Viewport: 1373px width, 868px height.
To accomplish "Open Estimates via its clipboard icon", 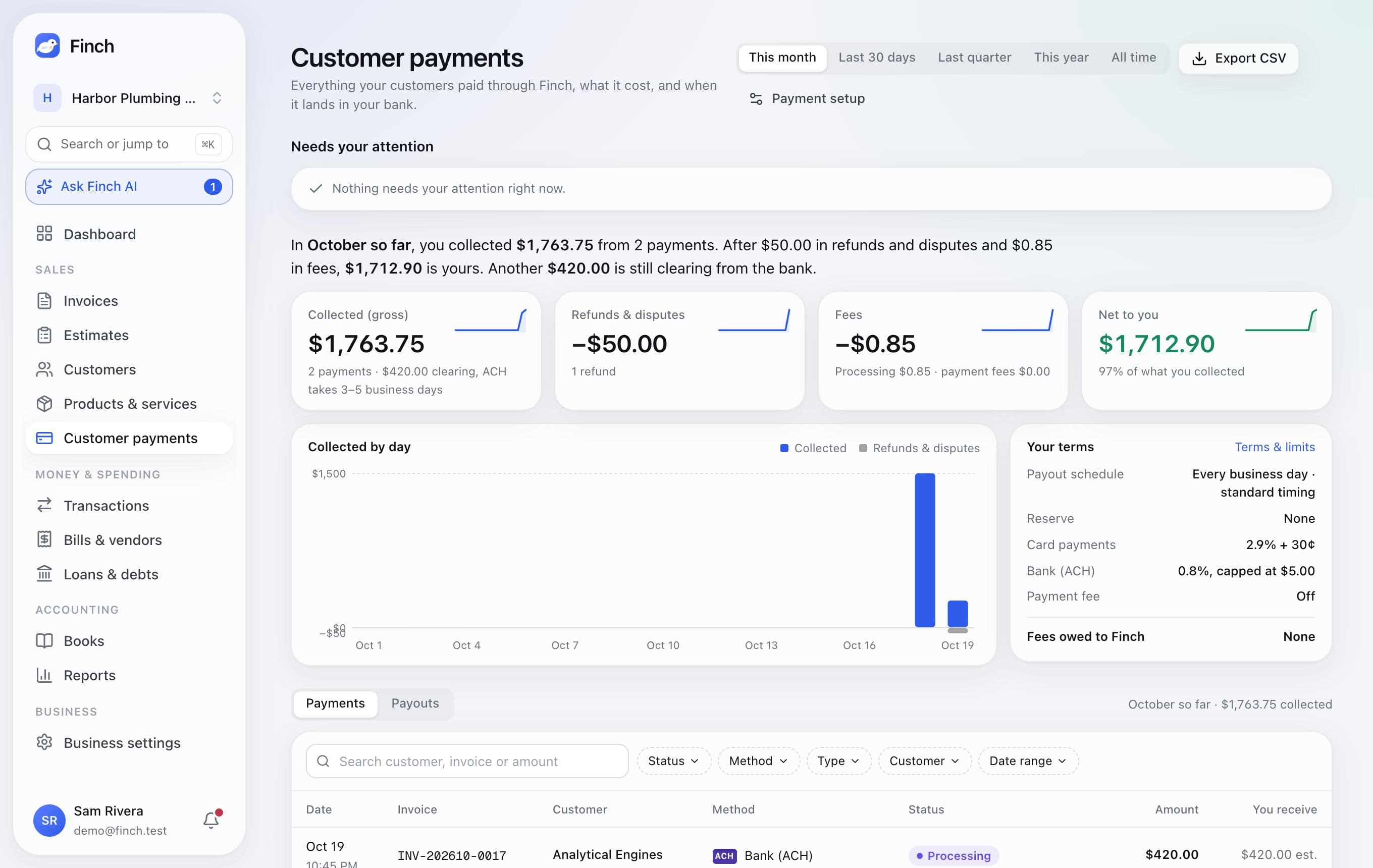I will click(x=44, y=335).
